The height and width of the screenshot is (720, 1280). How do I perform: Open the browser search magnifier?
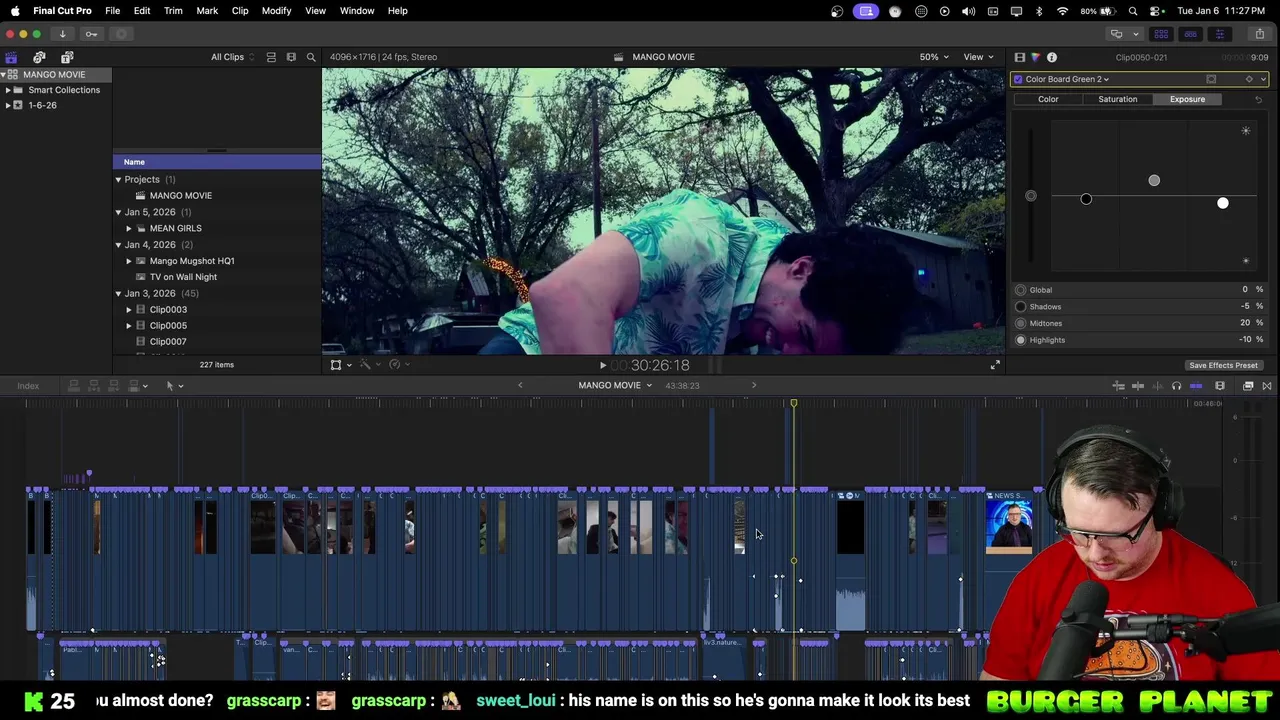click(x=311, y=57)
